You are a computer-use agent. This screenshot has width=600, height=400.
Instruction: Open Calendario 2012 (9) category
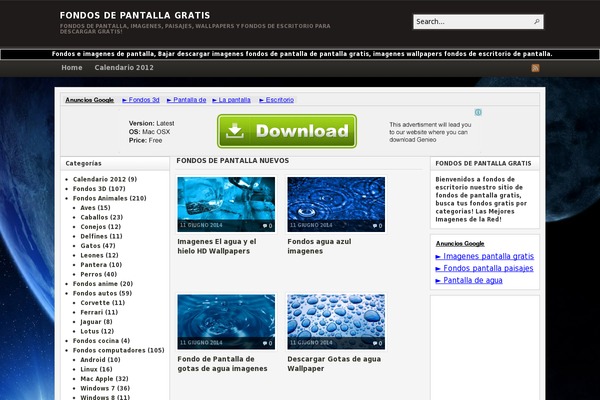tap(105, 179)
